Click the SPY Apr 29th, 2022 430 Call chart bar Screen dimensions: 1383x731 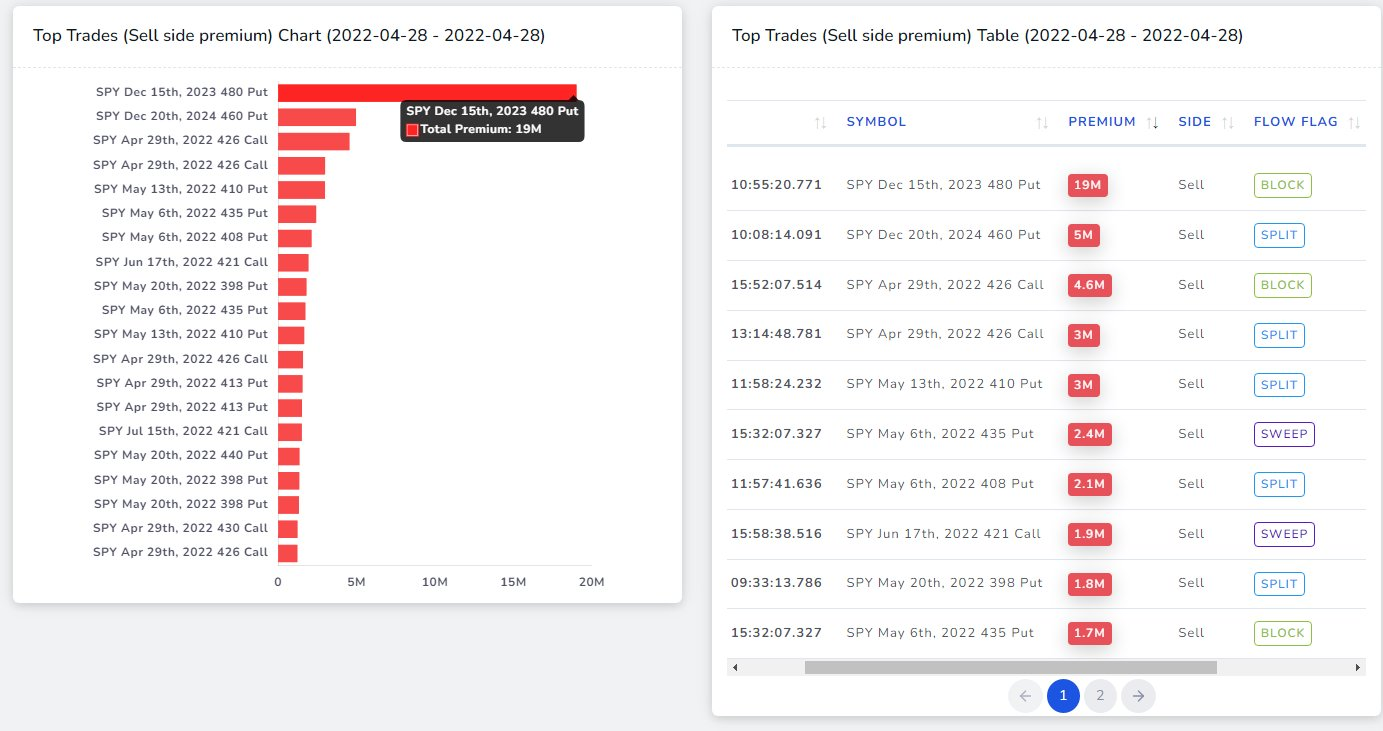pos(288,529)
